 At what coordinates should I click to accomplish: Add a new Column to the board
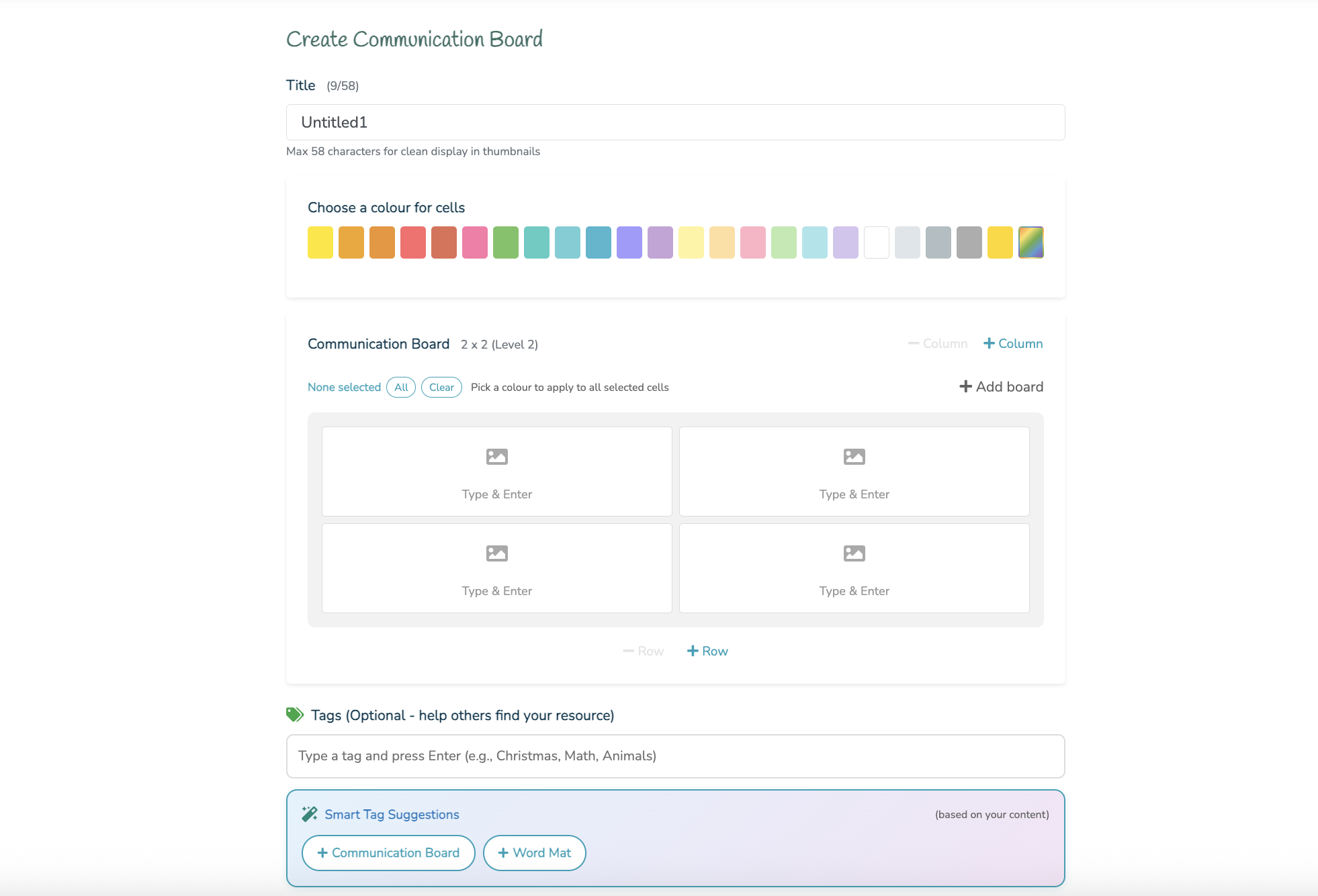click(1012, 343)
